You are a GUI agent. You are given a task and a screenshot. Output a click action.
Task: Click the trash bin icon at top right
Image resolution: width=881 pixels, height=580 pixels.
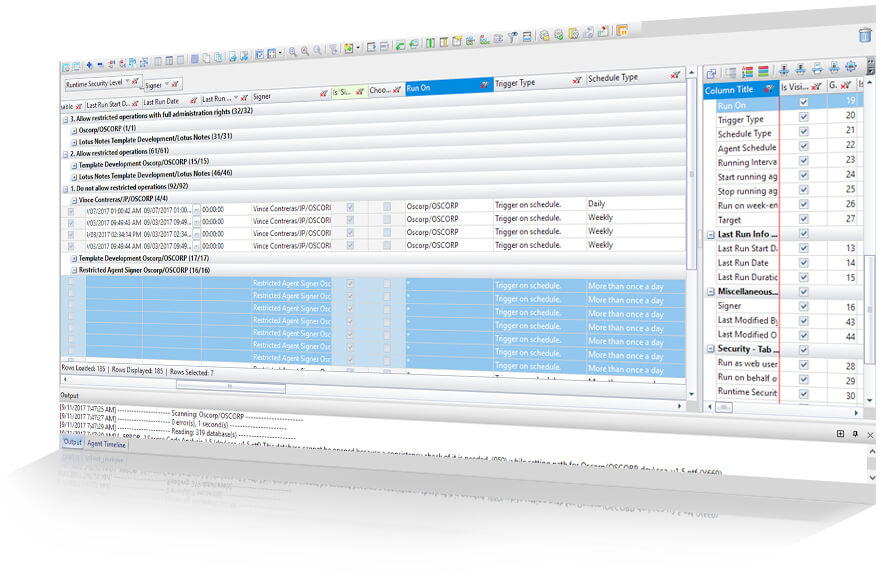pyautogui.click(x=865, y=35)
